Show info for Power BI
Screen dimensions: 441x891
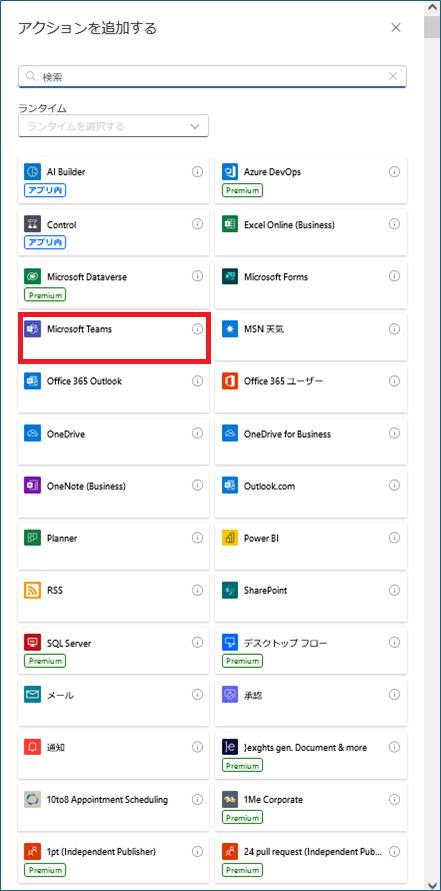[x=394, y=538]
